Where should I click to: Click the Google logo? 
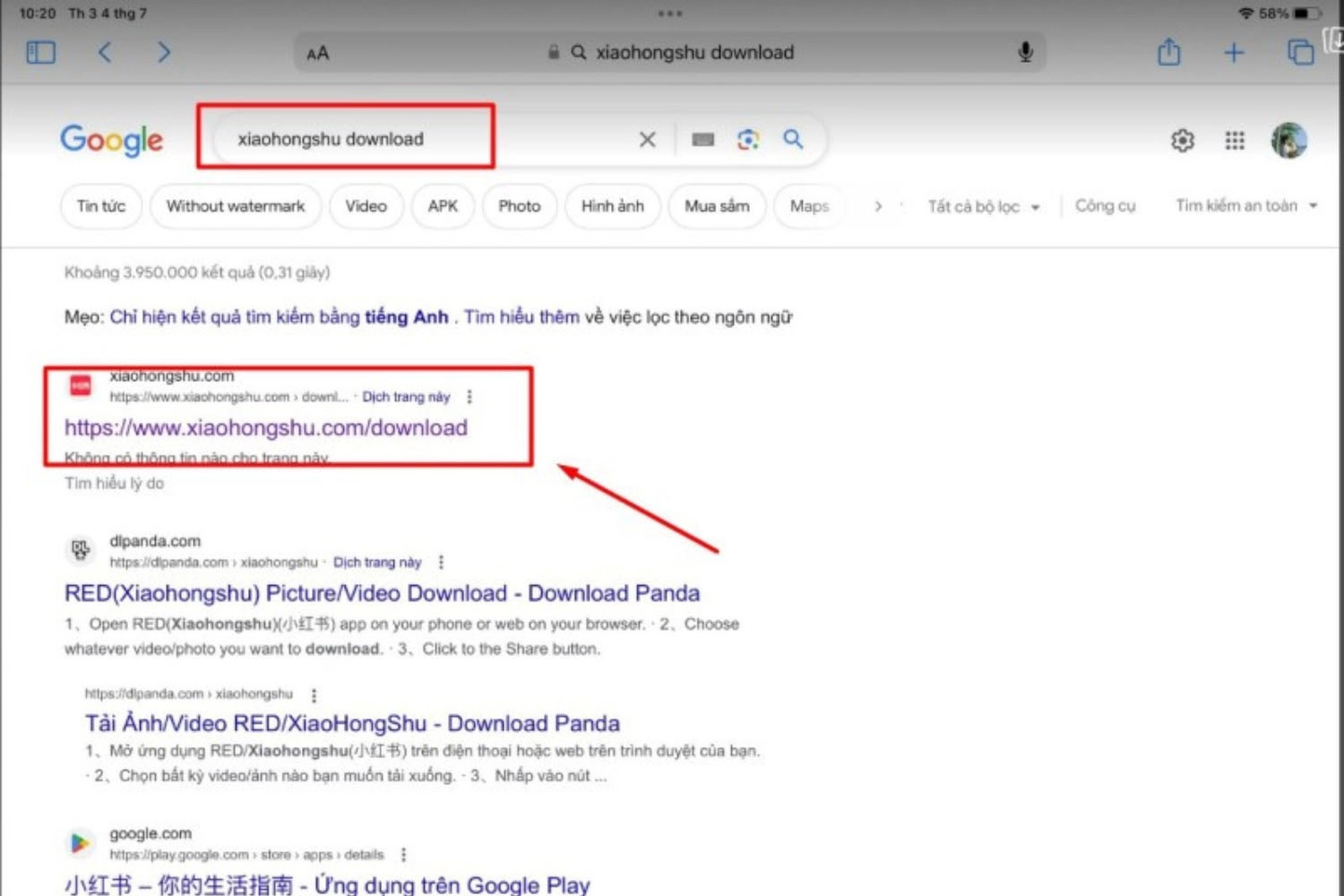pos(112,140)
